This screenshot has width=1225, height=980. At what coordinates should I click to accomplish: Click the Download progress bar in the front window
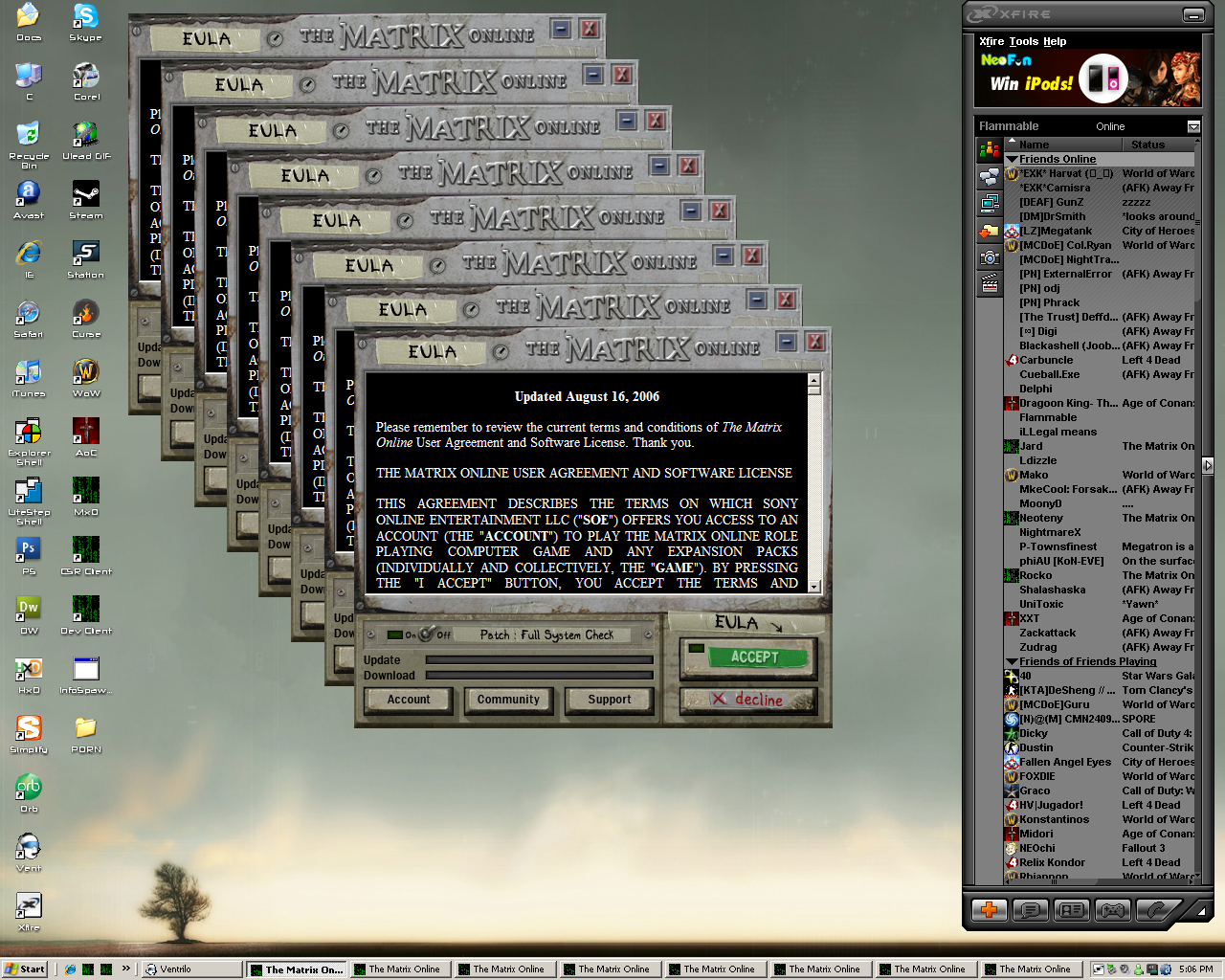coord(539,675)
